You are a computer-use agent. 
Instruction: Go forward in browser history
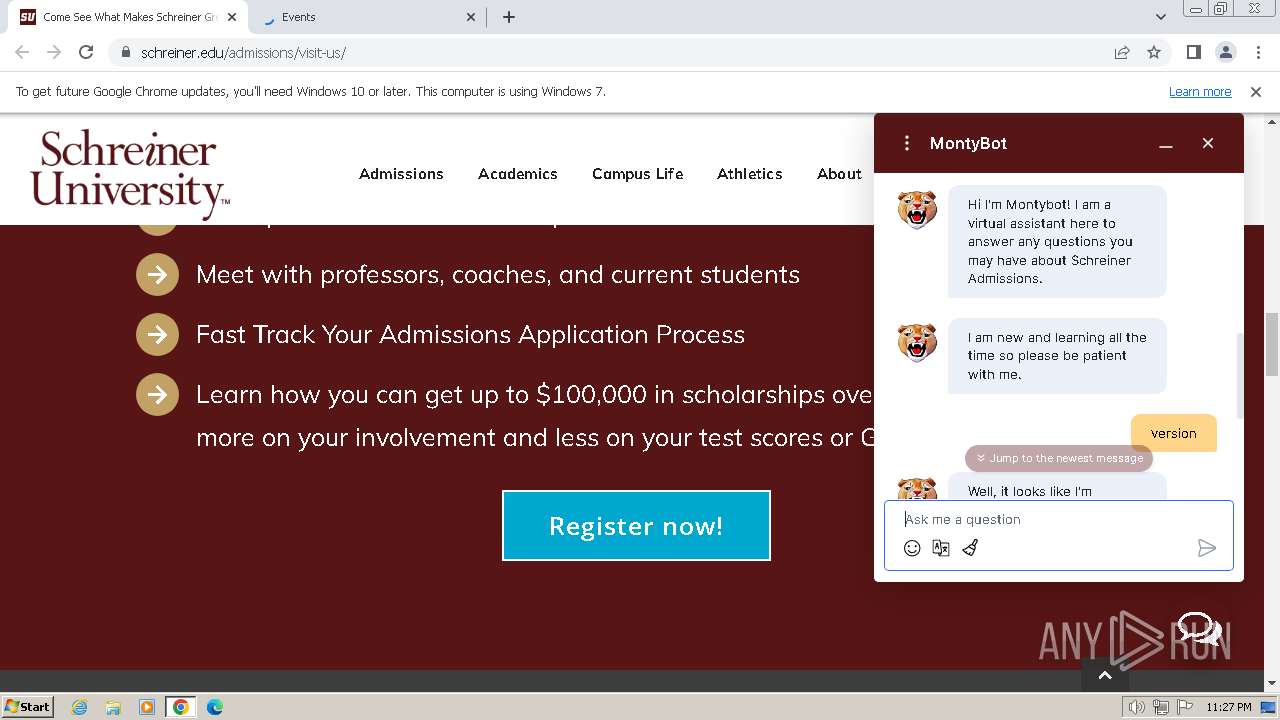tap(54, 52)
